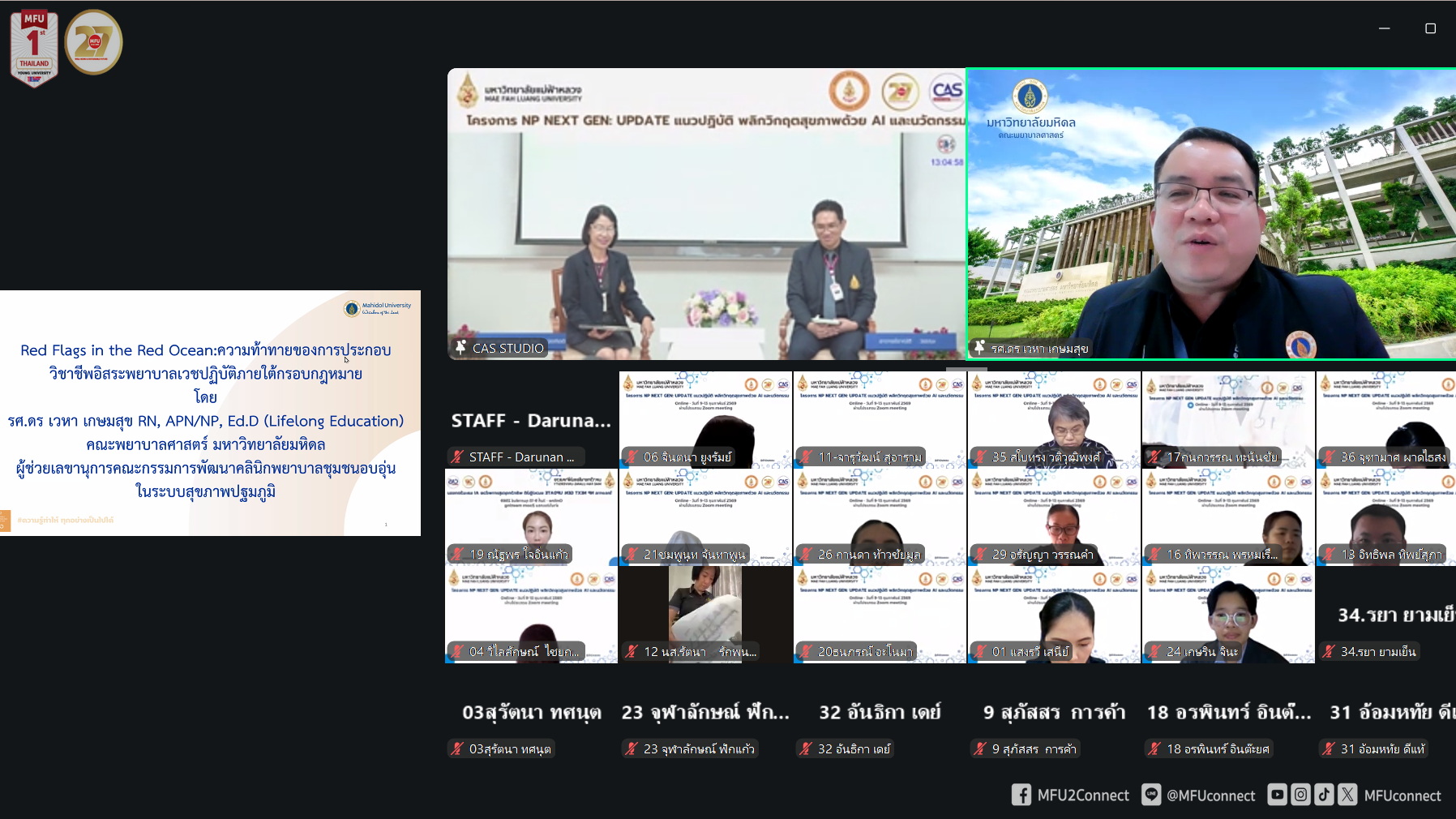Click the @MFUconnect text link
Screen dimensions: 1456x819
tap(1210, 795)
